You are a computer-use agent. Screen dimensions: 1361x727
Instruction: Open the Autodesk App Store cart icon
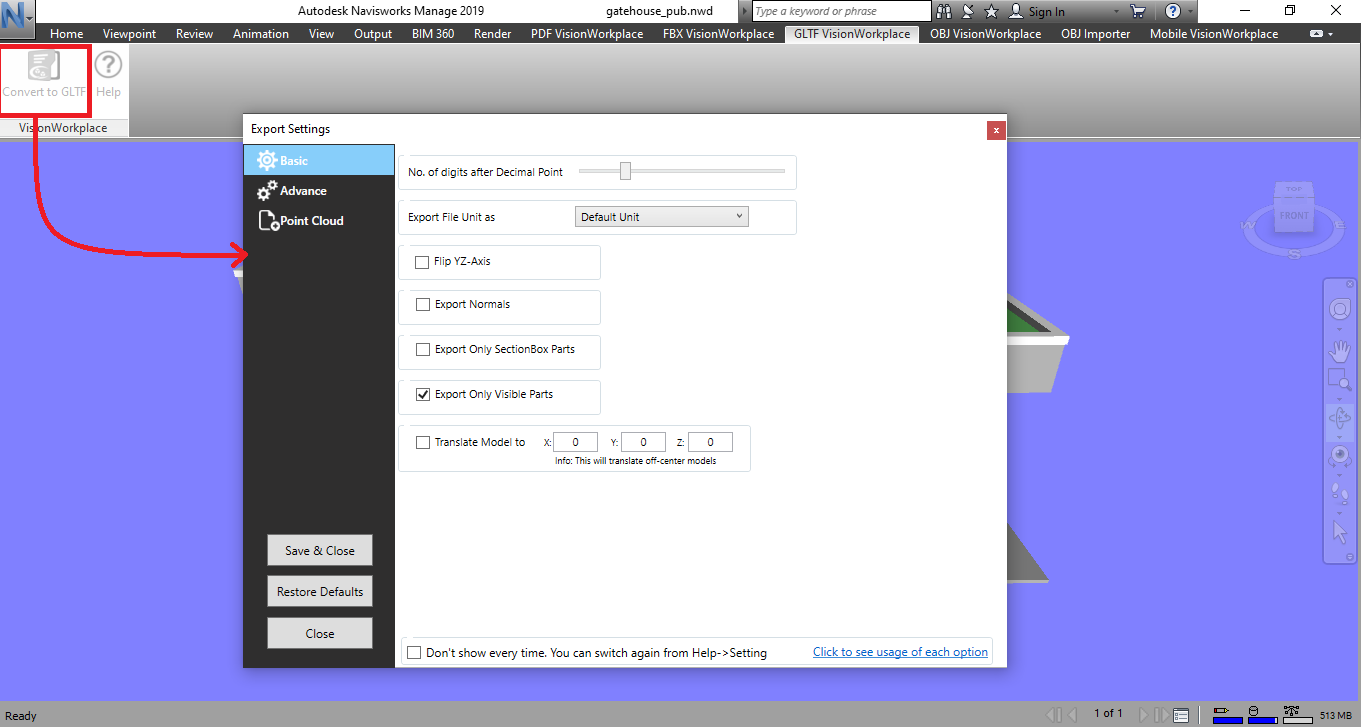pyautogui.click(x=1137, y=11)
